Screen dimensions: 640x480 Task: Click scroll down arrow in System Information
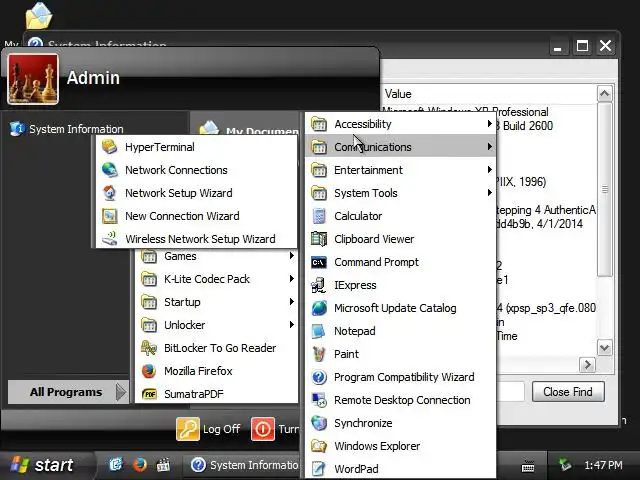(604, 348)
